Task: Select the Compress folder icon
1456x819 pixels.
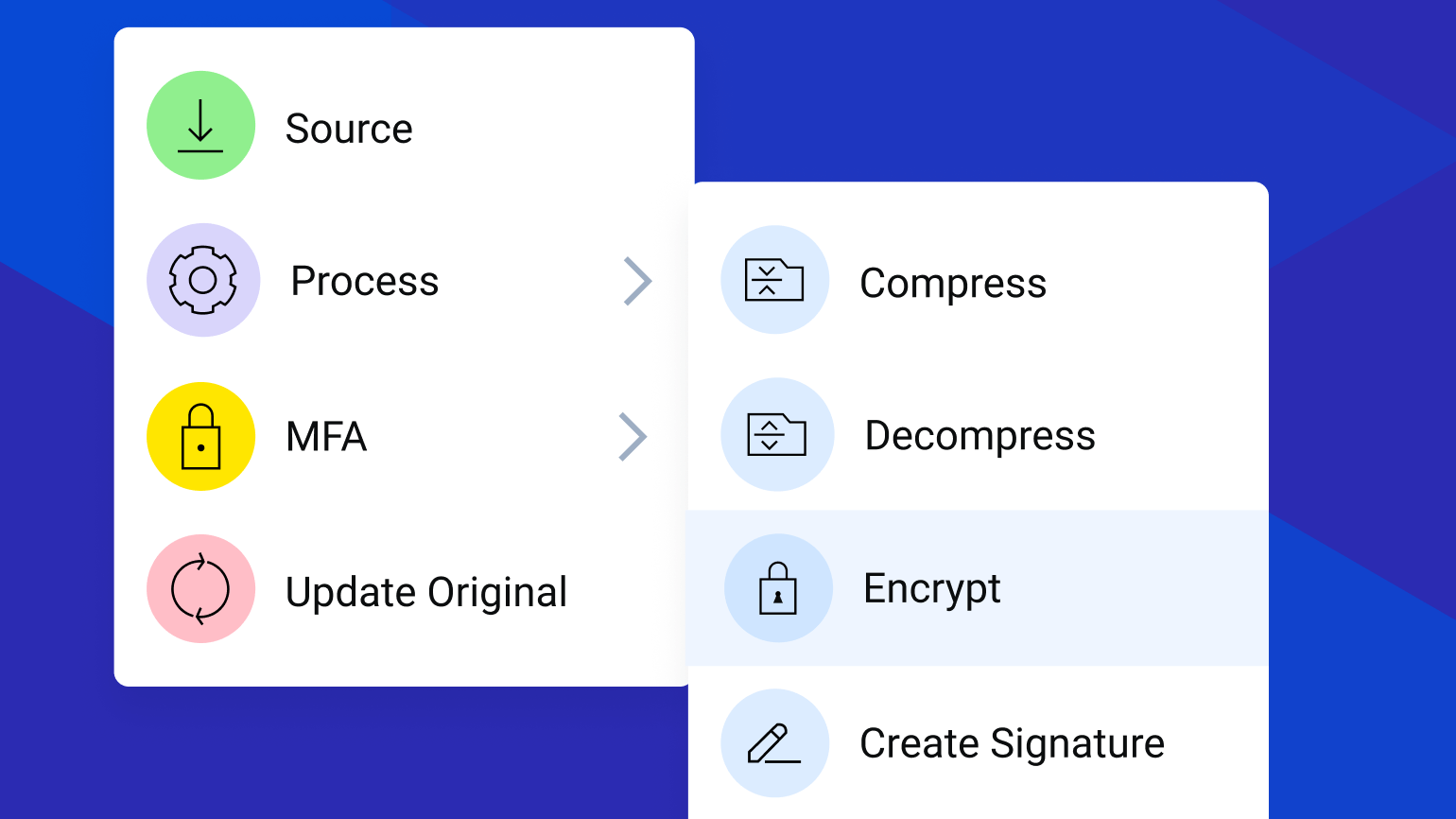Action: [x=775, y=280]
